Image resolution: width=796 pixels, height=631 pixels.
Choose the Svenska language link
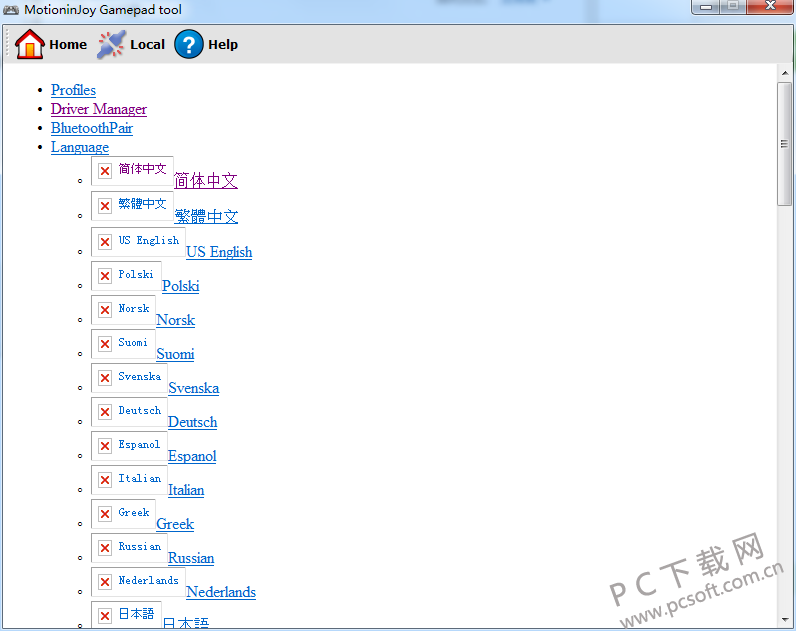tap(193, 388)
